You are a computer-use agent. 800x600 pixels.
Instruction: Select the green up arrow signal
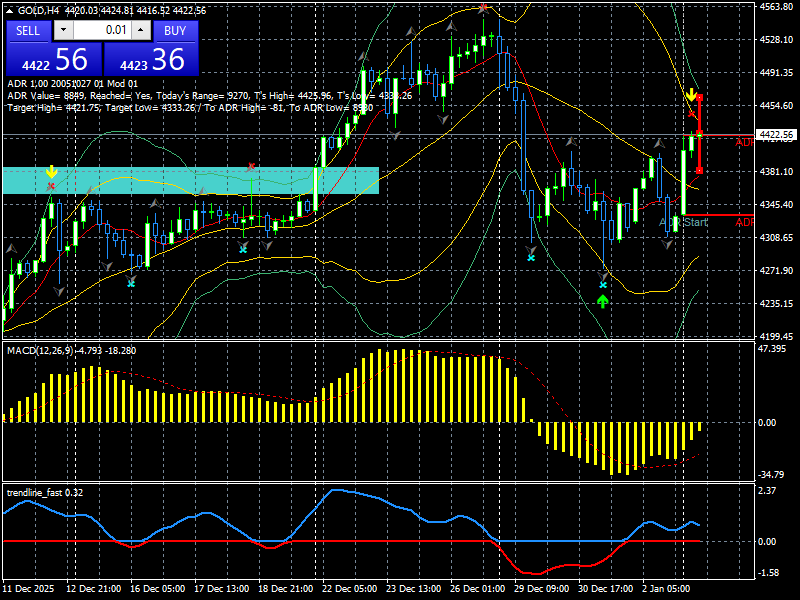[603, 302]
